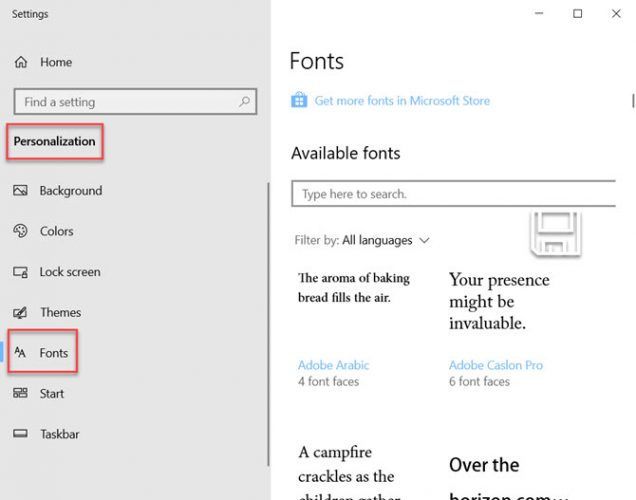This screenshot has height=500, width=636.
Task: Go to Colors settings
Action: [56, 231]
